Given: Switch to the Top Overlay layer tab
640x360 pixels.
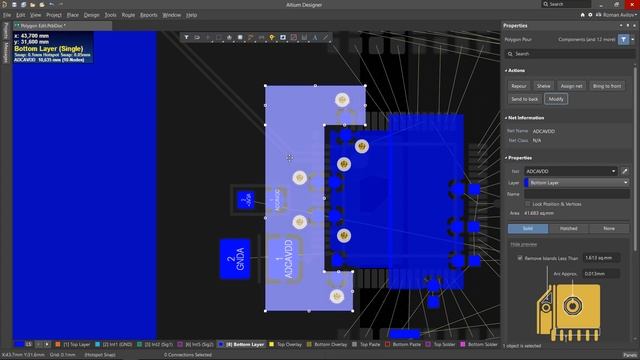Looking at the screenshot, I should 285,344.
